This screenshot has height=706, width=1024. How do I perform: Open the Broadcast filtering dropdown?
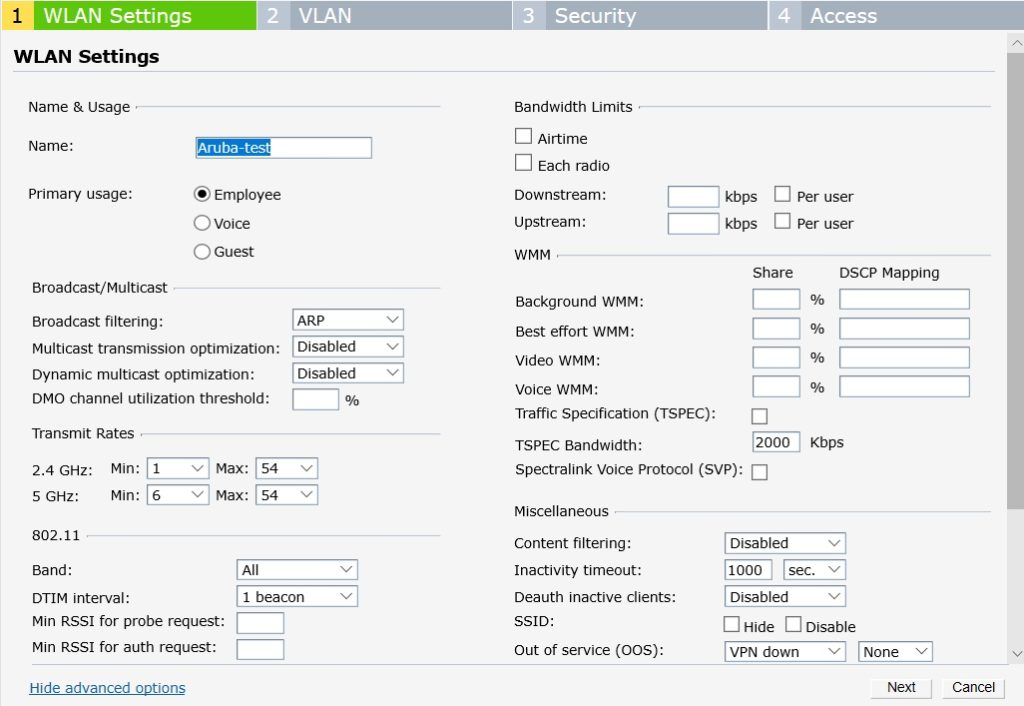pyautogui.click(x=347, y=320)
